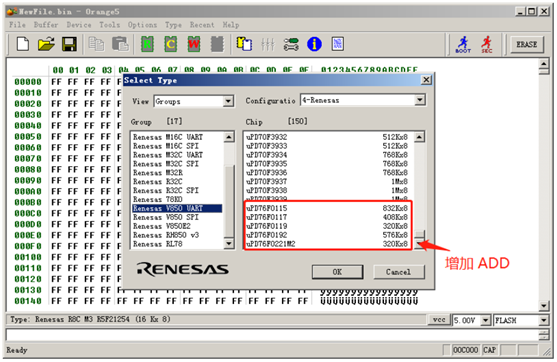The height and width of the screenshot is (362, 557).
Task: Click Group list scroll up arrow
Action: coord(229,137)
